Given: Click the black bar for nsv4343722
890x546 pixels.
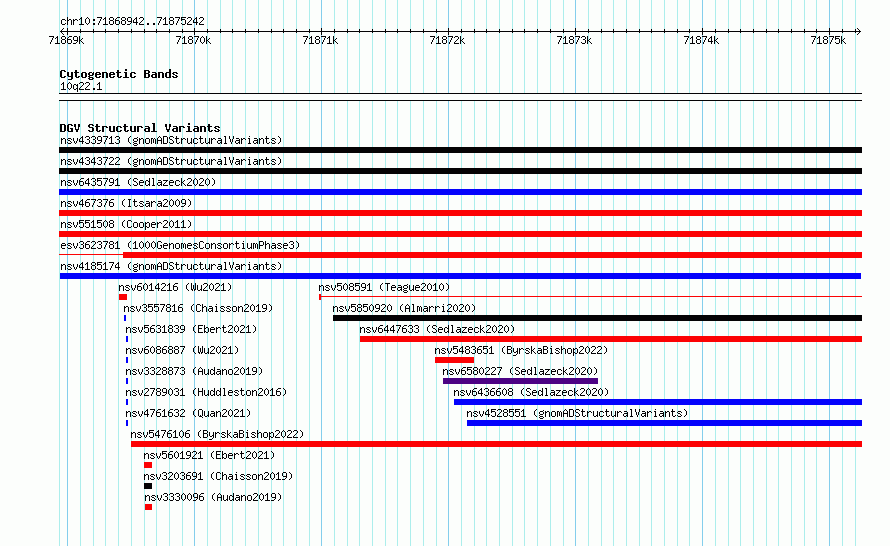Looking at the screenshot, I should pyautogui.click(x=460, y=171).
